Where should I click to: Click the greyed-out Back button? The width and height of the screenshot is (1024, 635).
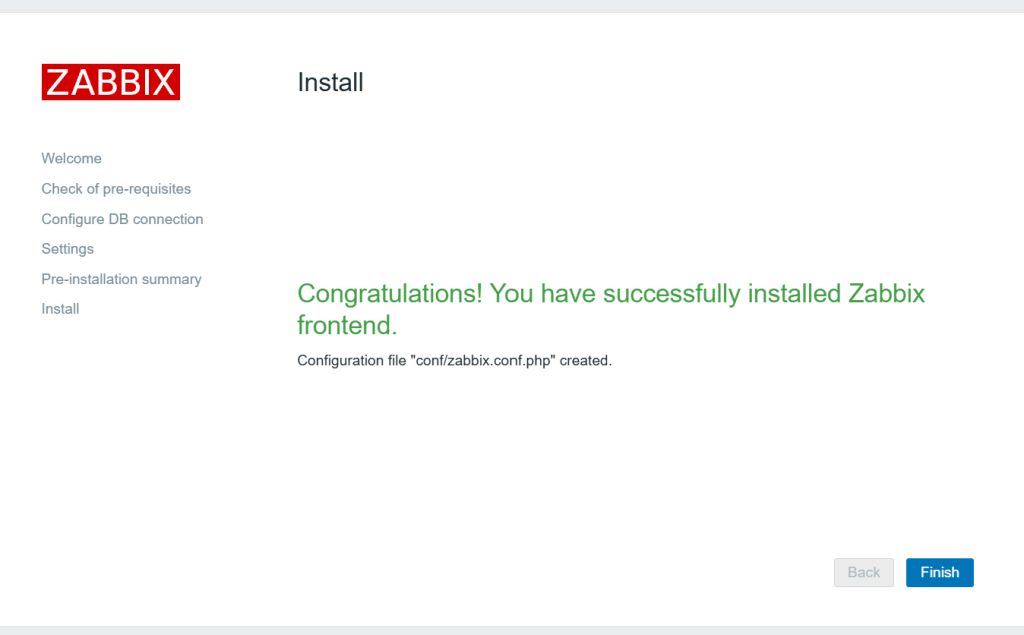[863, 572]
